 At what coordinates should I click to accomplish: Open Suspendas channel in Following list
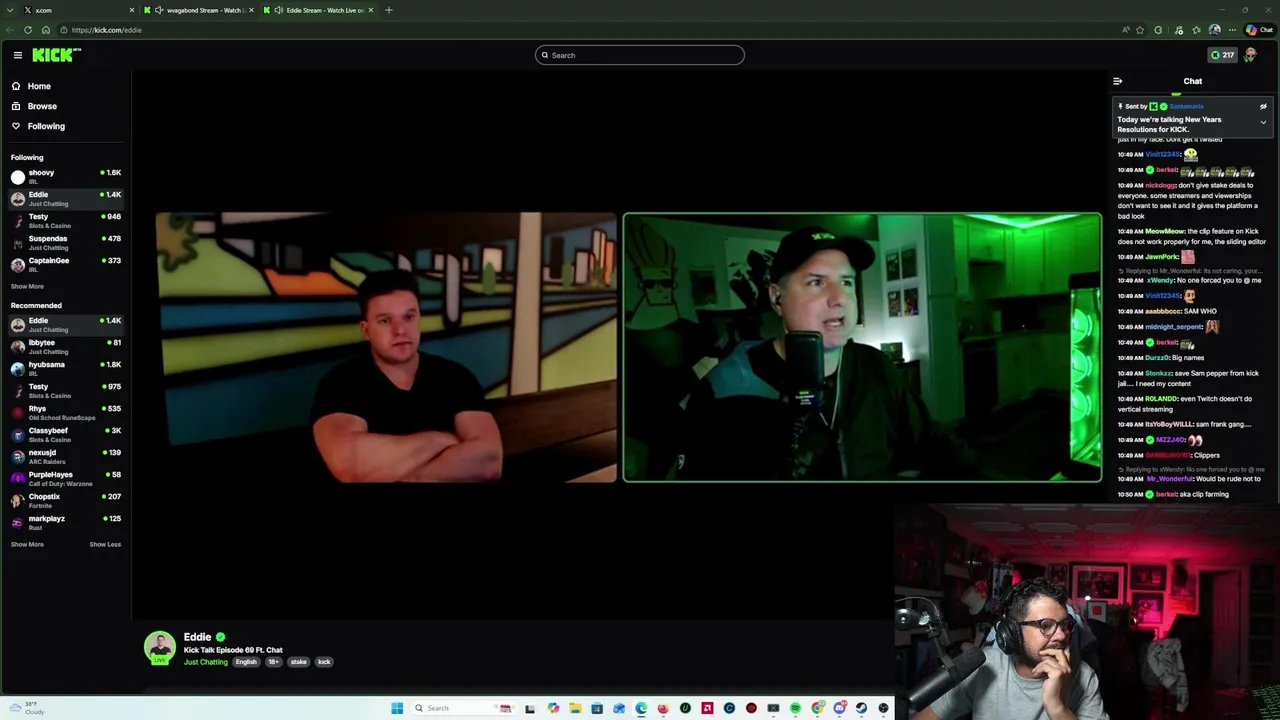[x=65, y=242]
